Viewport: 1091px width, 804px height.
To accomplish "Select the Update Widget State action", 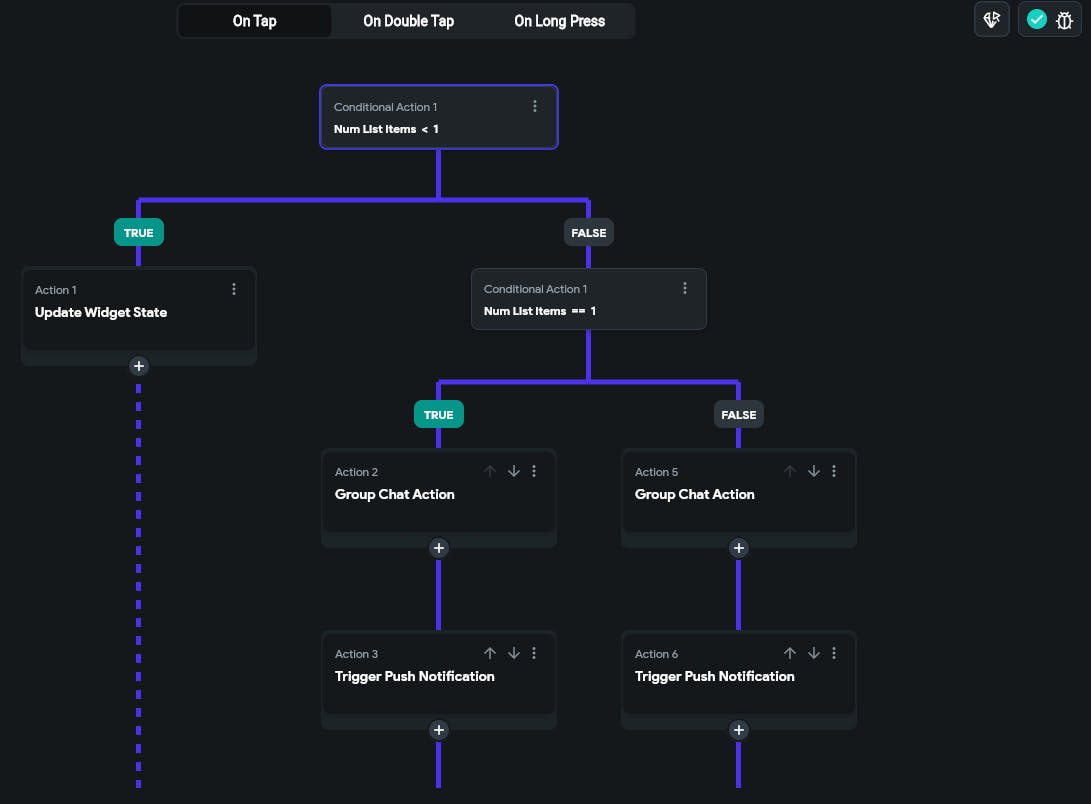I will point(101,313).
